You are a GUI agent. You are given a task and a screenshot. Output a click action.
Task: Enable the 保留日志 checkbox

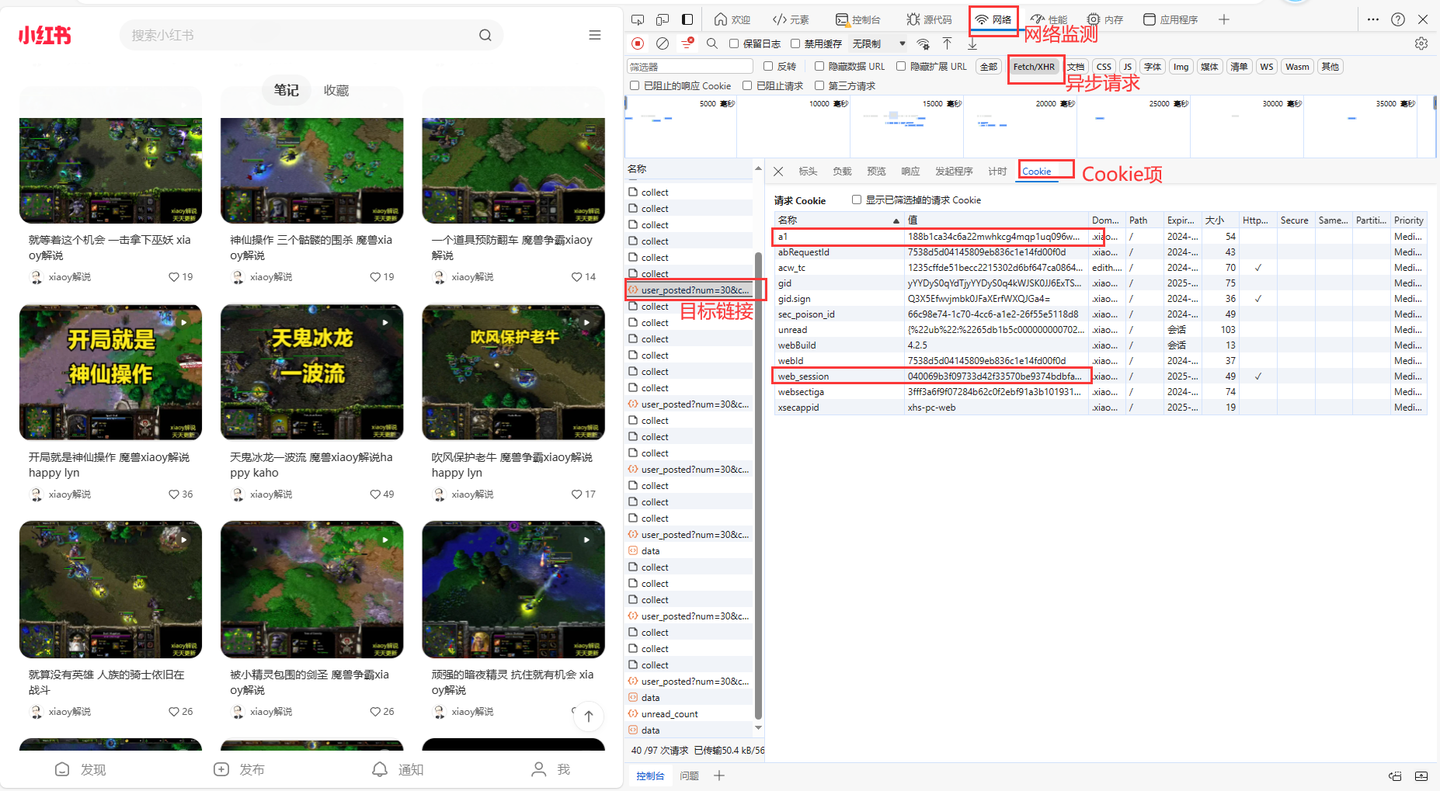[x=734, y=44]
